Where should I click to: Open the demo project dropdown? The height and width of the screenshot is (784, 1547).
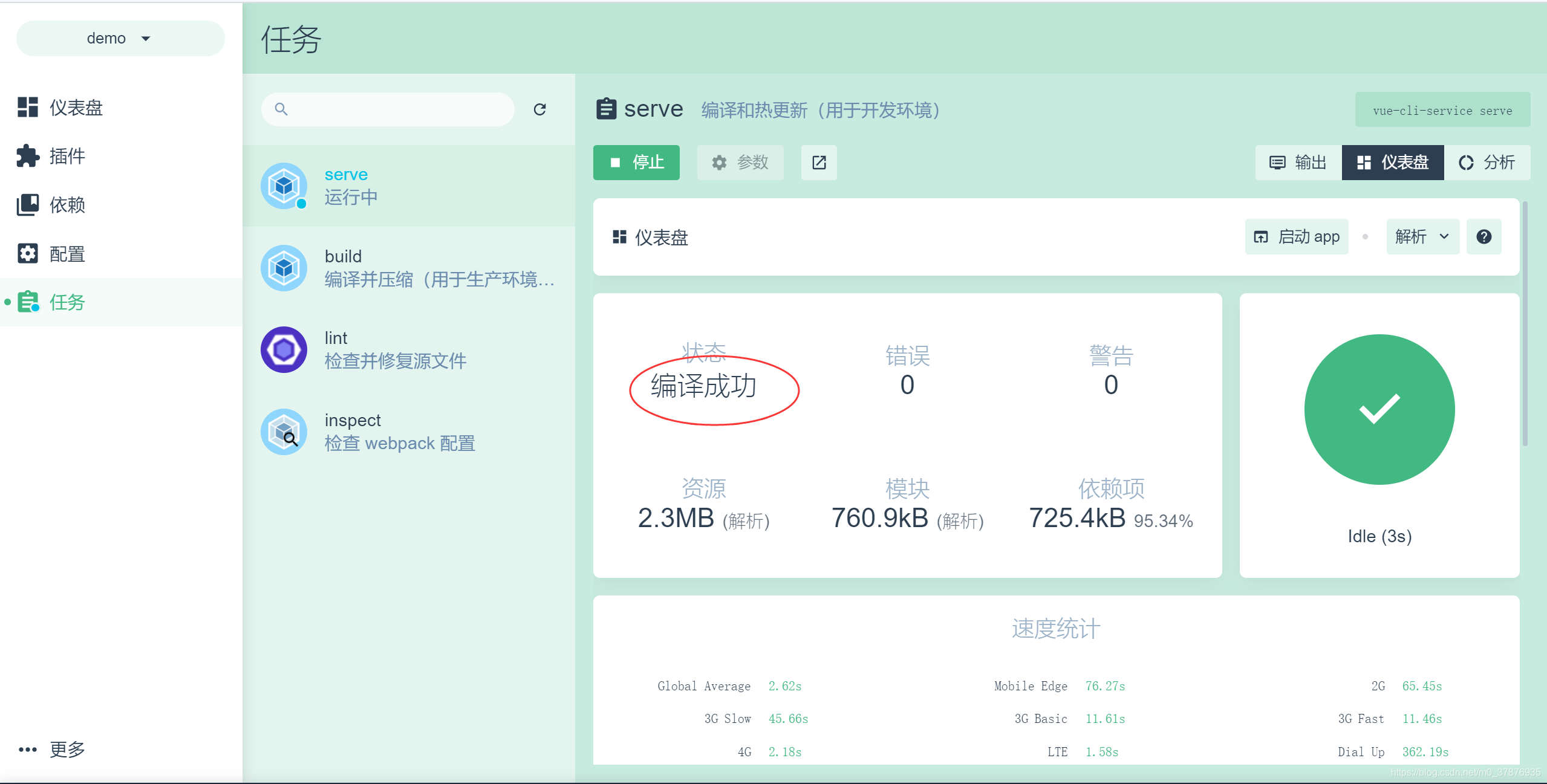coord(120,39)
